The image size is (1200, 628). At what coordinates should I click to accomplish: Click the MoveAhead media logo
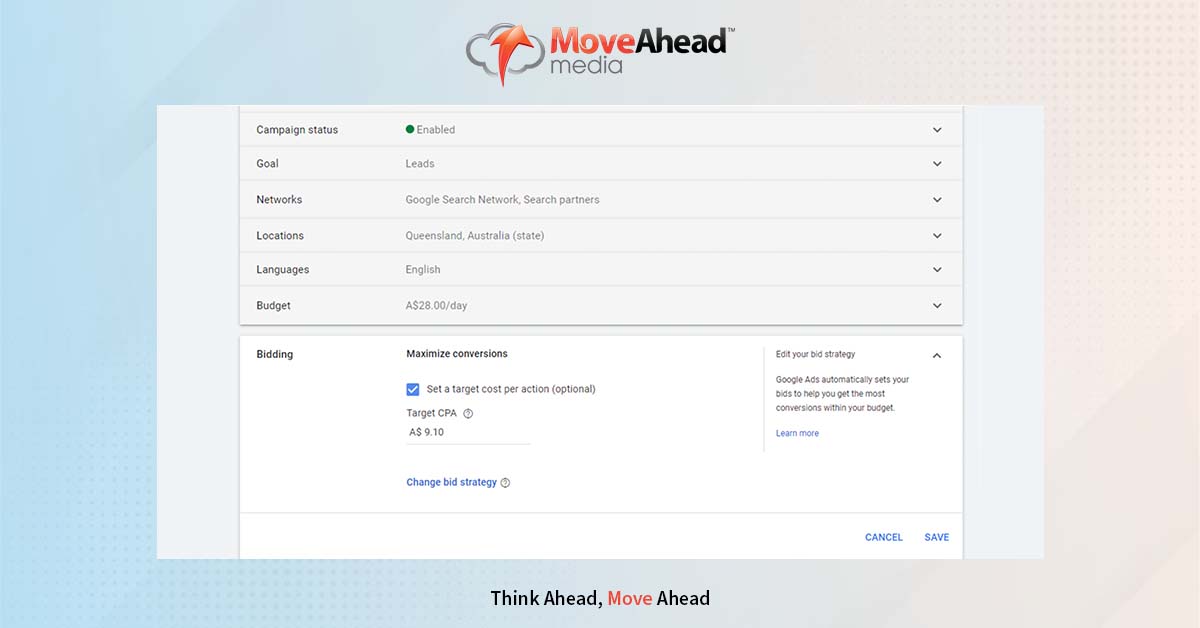[x=600, y=53]
